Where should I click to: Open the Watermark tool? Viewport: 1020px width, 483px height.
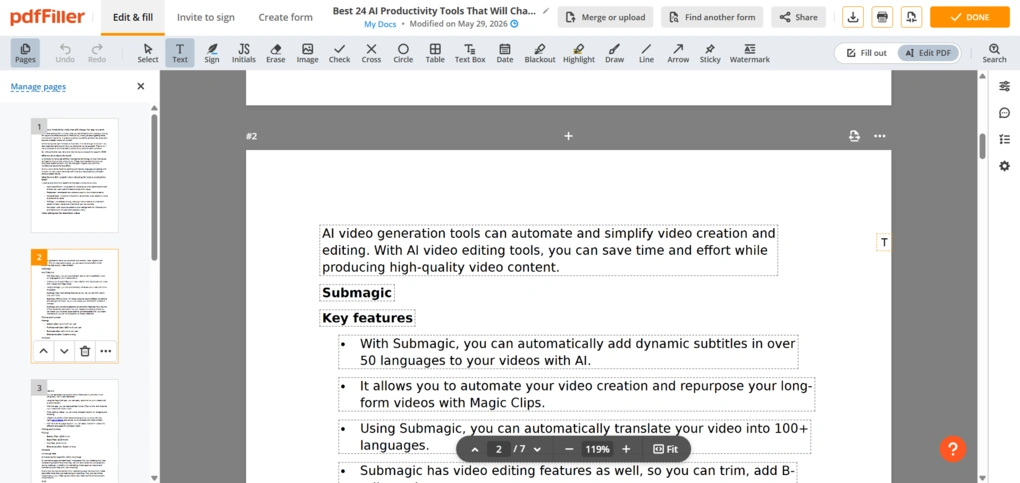(749, 53)
